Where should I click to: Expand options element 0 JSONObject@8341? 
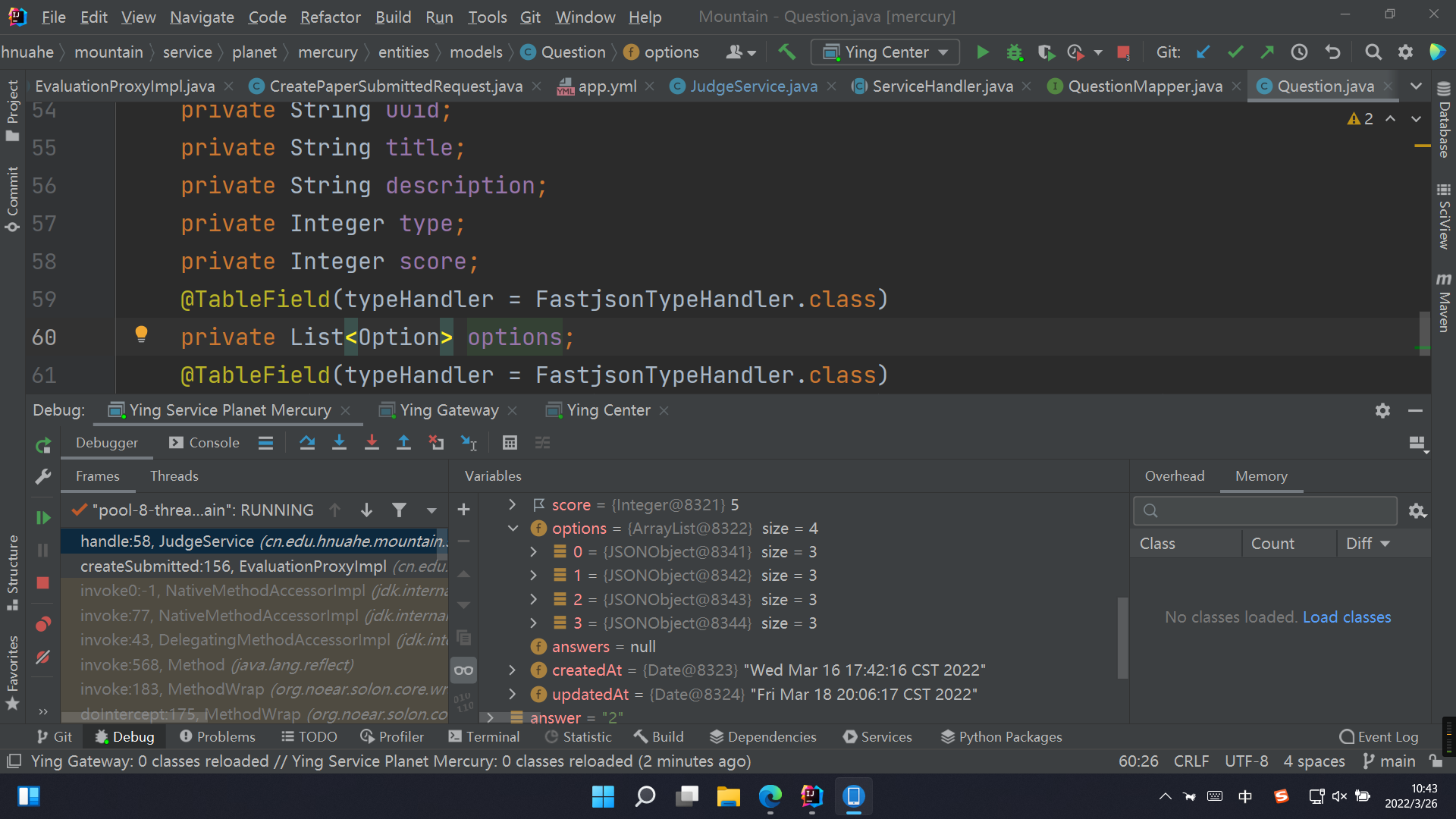point(533,552)
